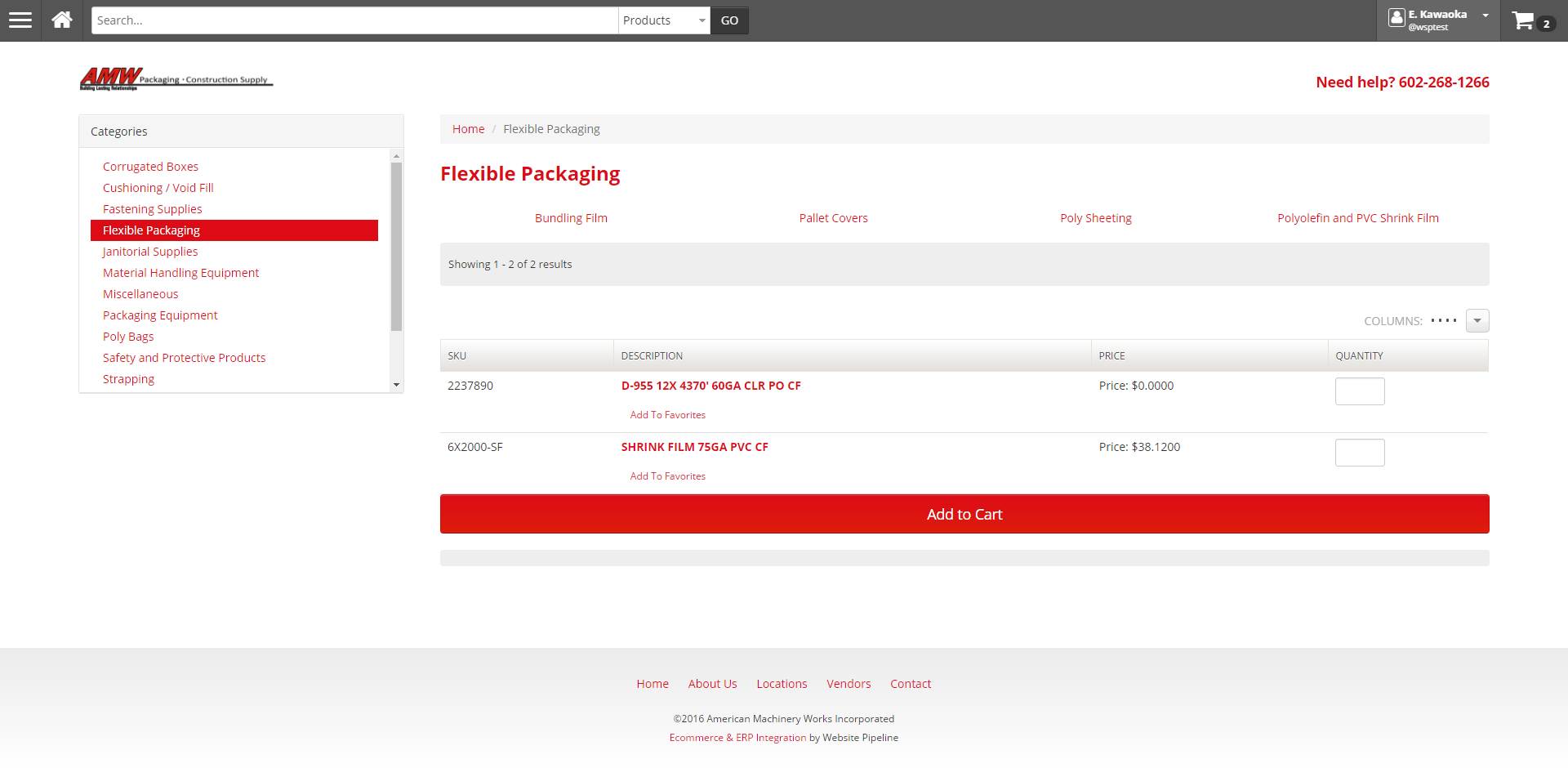Click the AMW Packaging logo
Viewport: 1568px width, 768px height.
[176, 78]
